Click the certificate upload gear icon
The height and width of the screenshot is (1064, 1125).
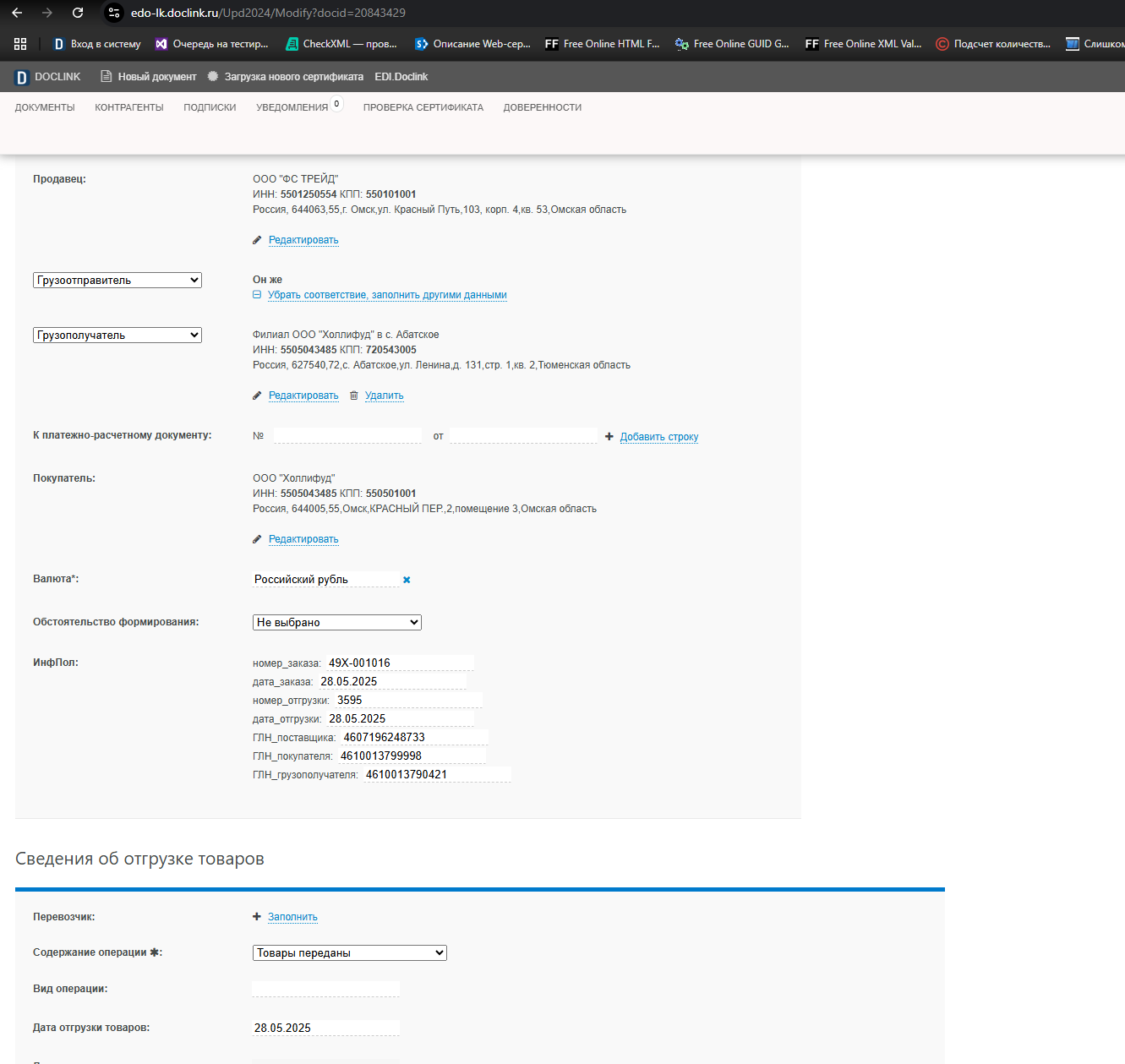[x=213, y=76]
